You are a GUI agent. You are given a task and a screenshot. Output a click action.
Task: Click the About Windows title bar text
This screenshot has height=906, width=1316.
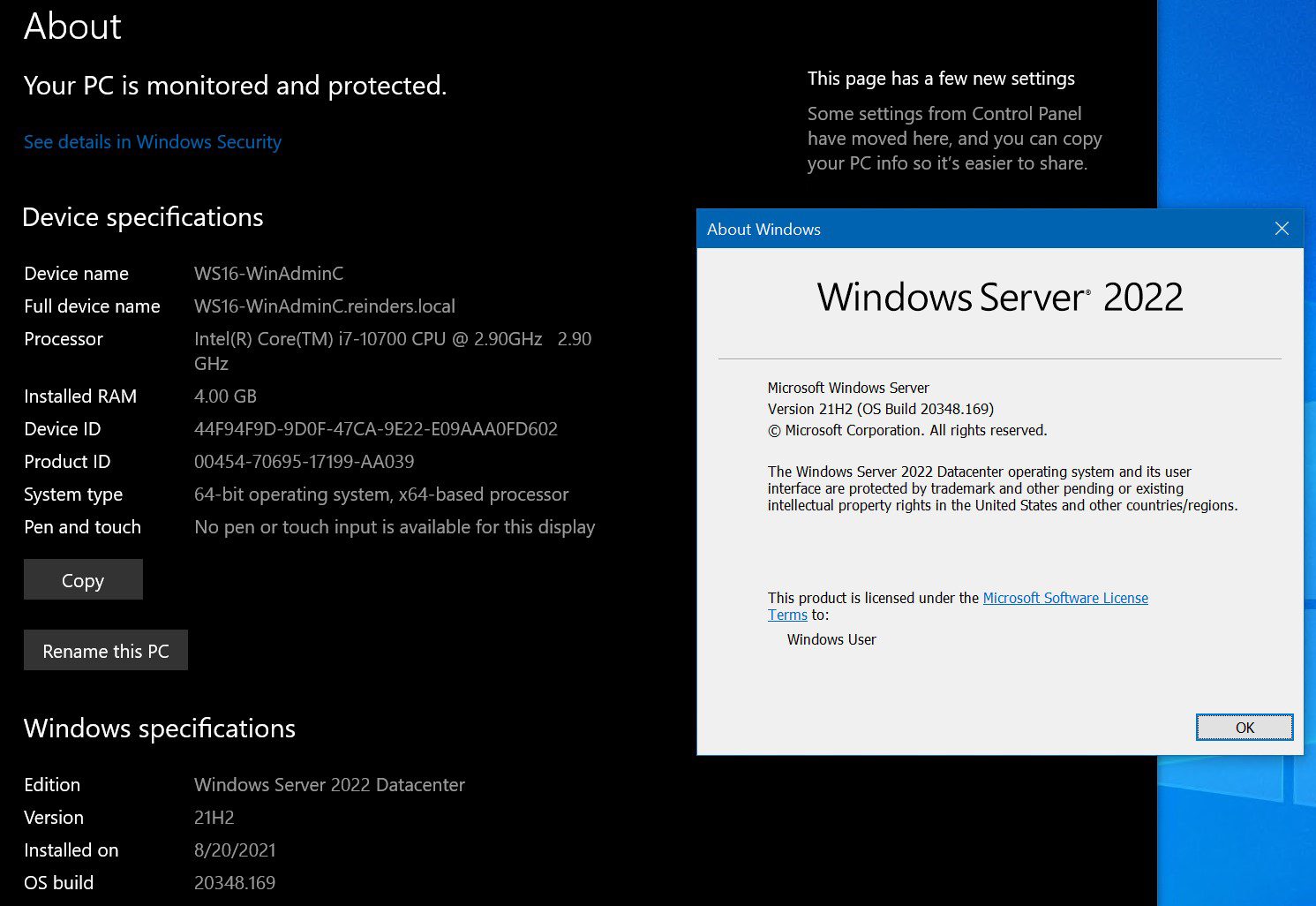763,230
